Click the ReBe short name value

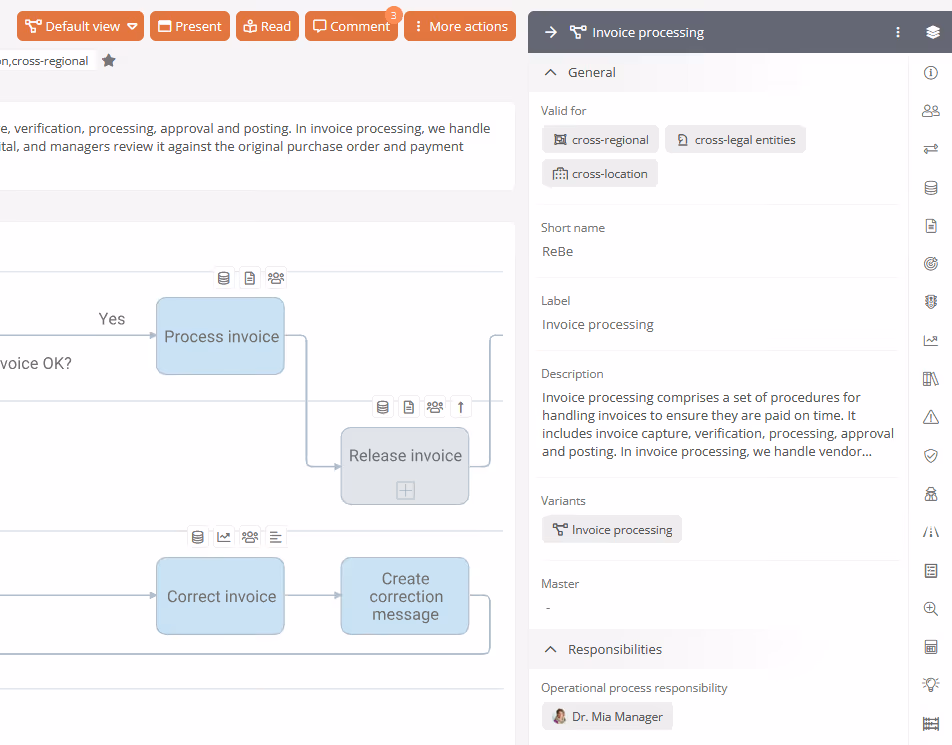click(557, 251)
